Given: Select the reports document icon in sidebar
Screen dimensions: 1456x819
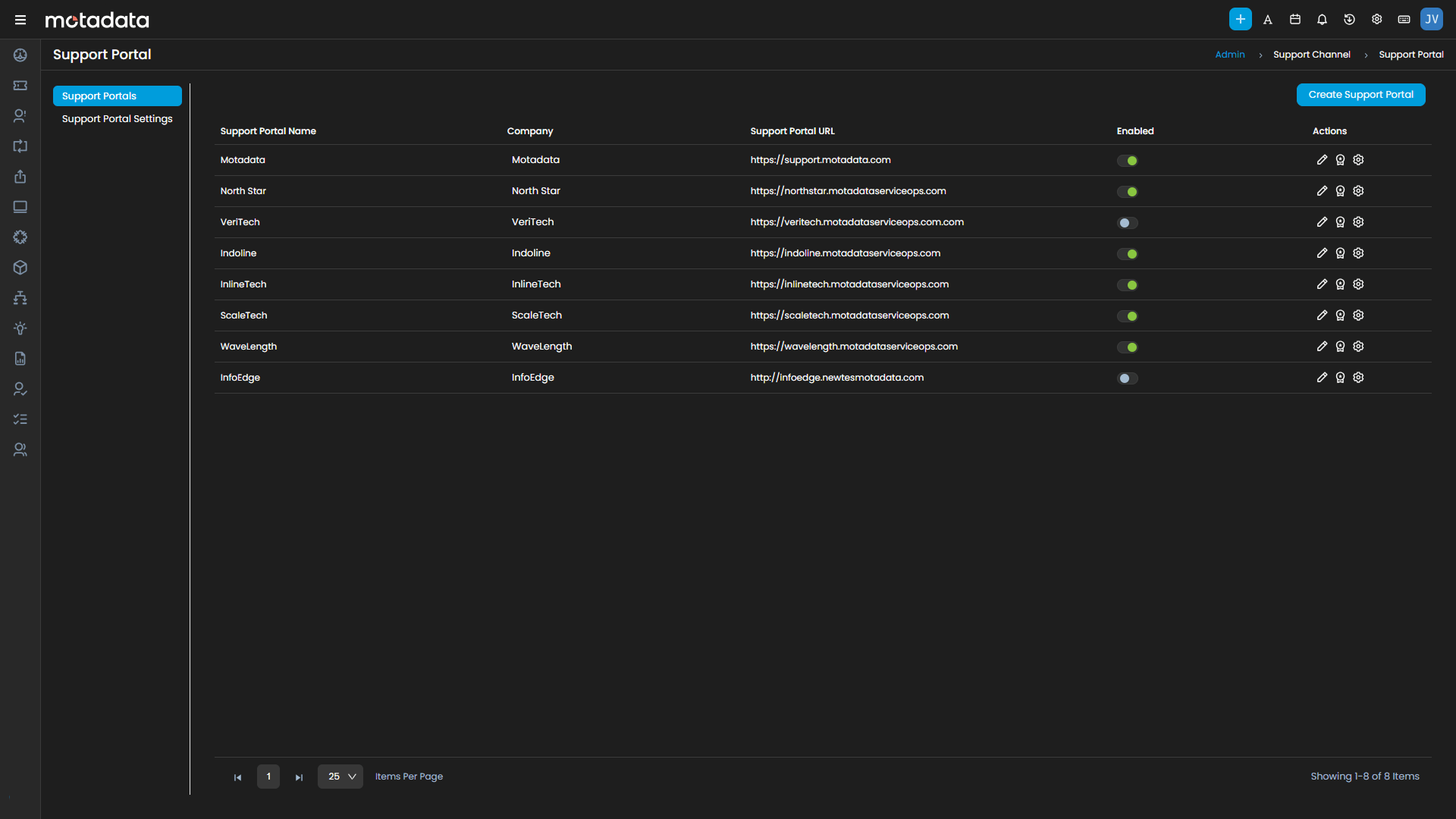Looking at the screenshot, I should [20, 359].
